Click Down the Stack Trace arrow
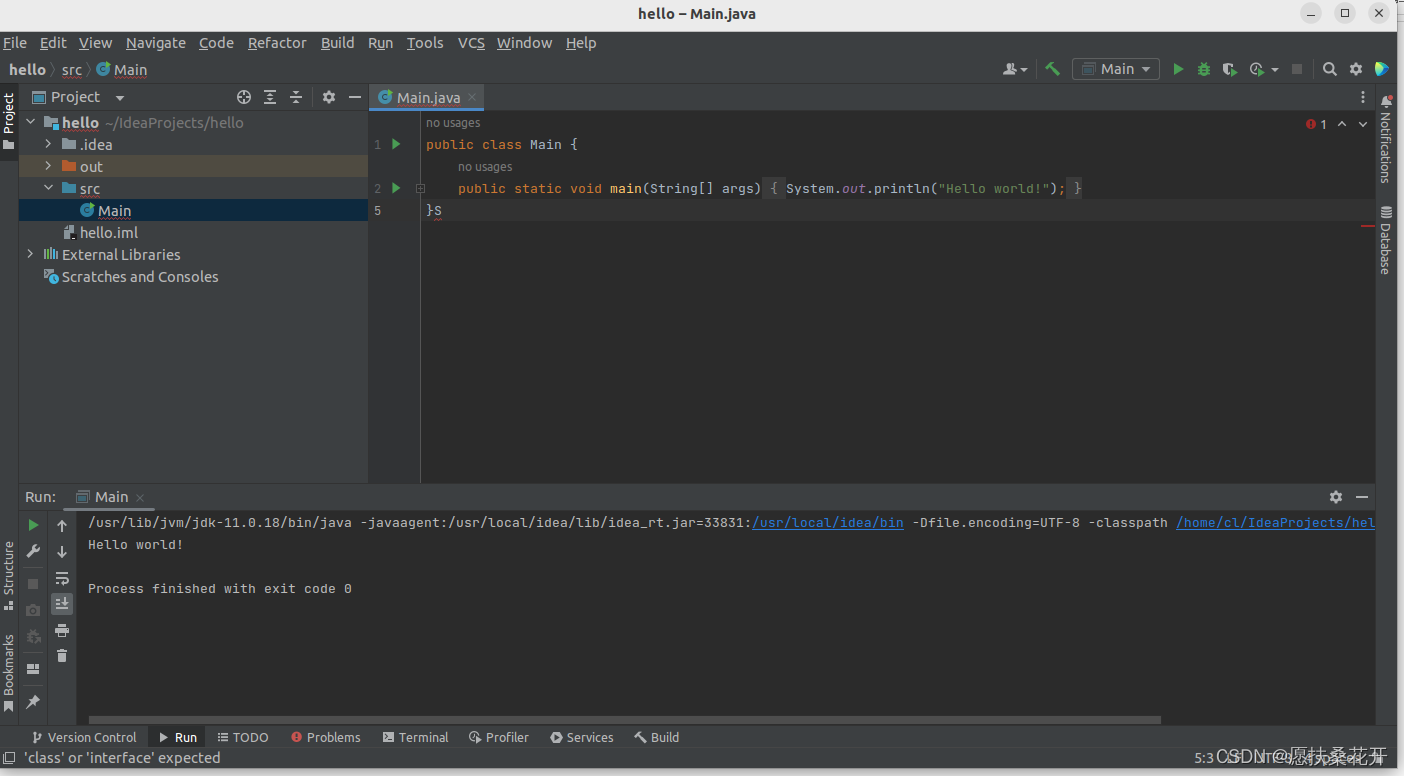The image size is (1404, 776). [62, 551]
